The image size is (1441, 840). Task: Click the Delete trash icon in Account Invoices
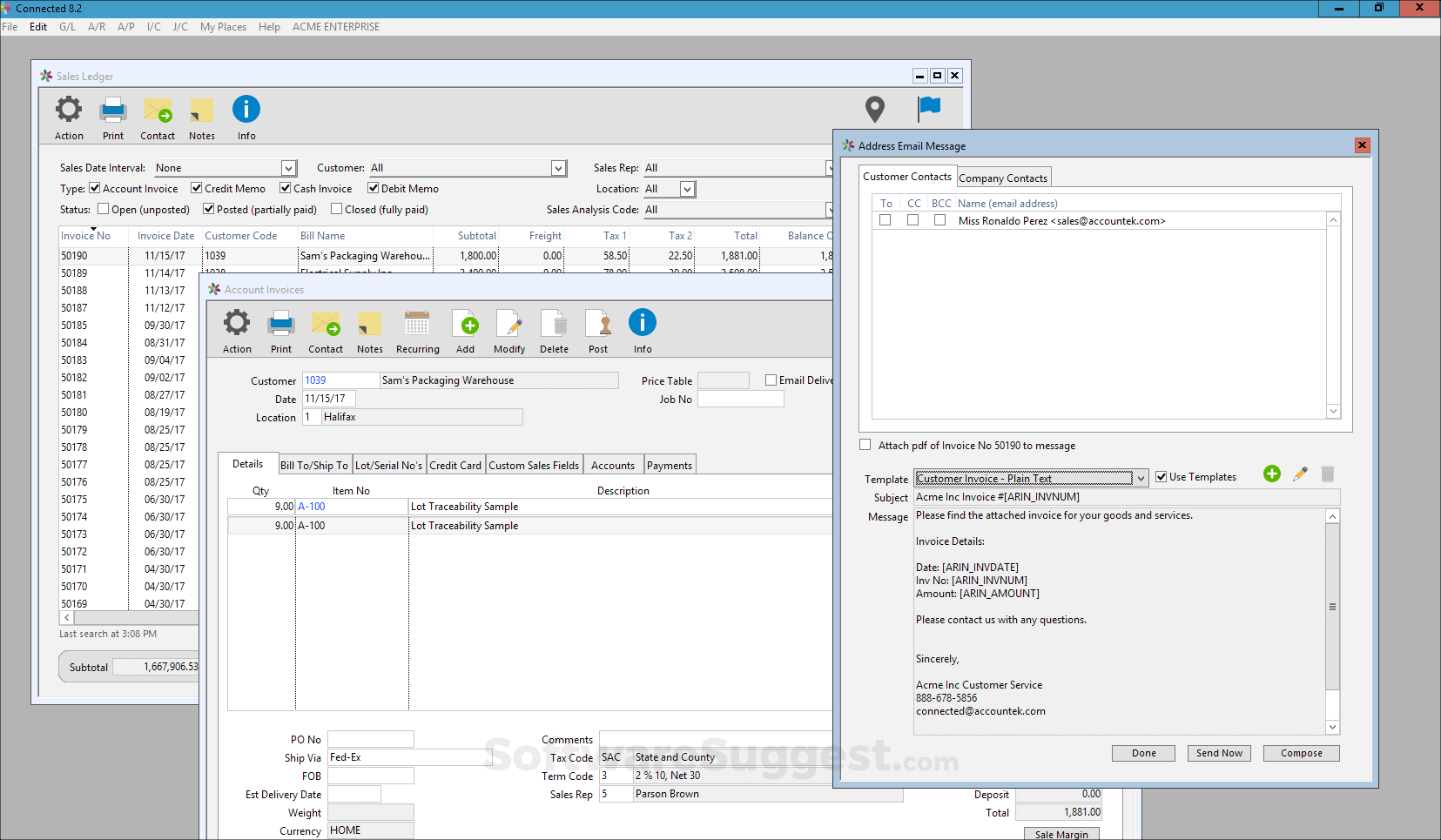554,325
